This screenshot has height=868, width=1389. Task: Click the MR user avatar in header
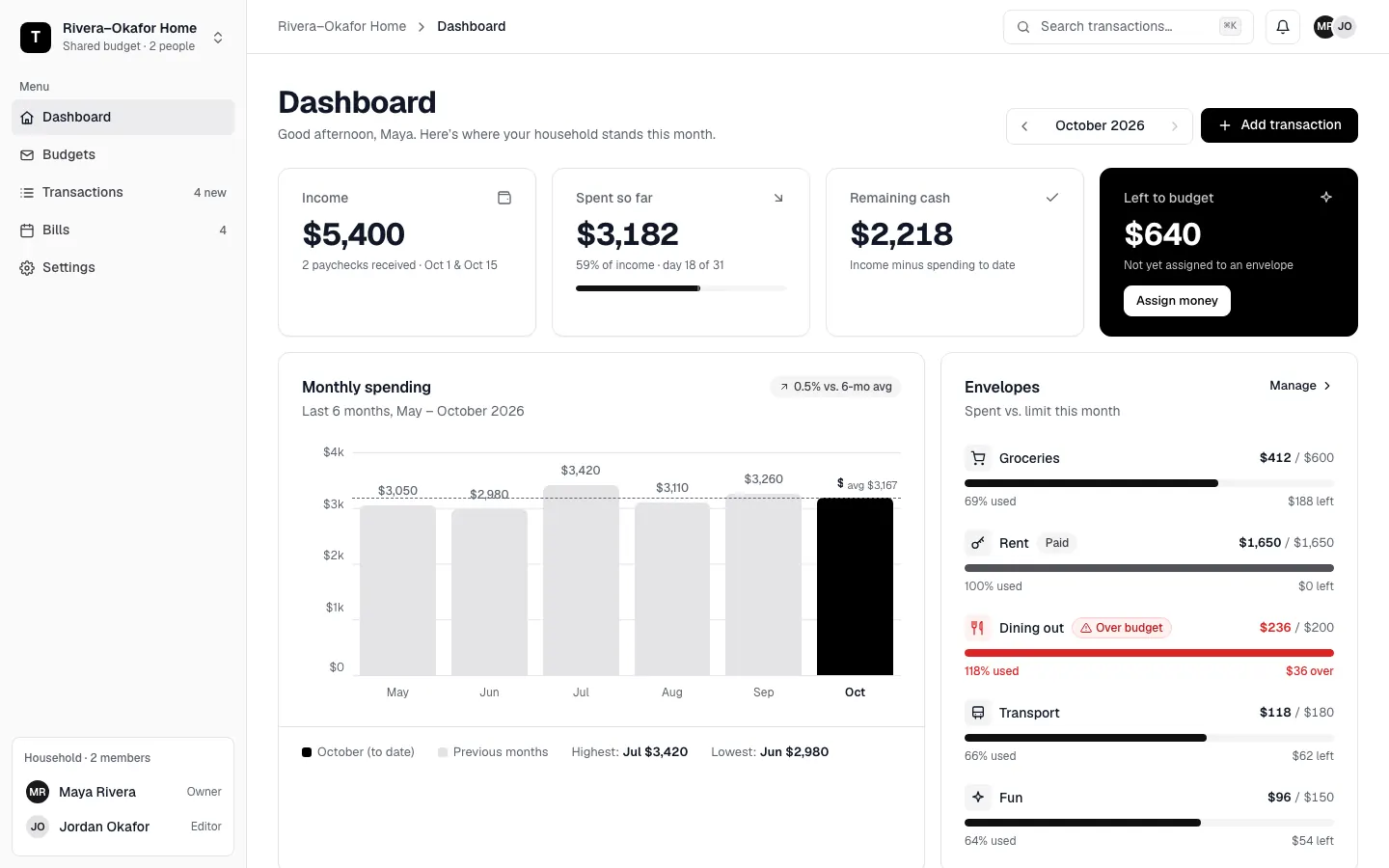coord(1324,27)
